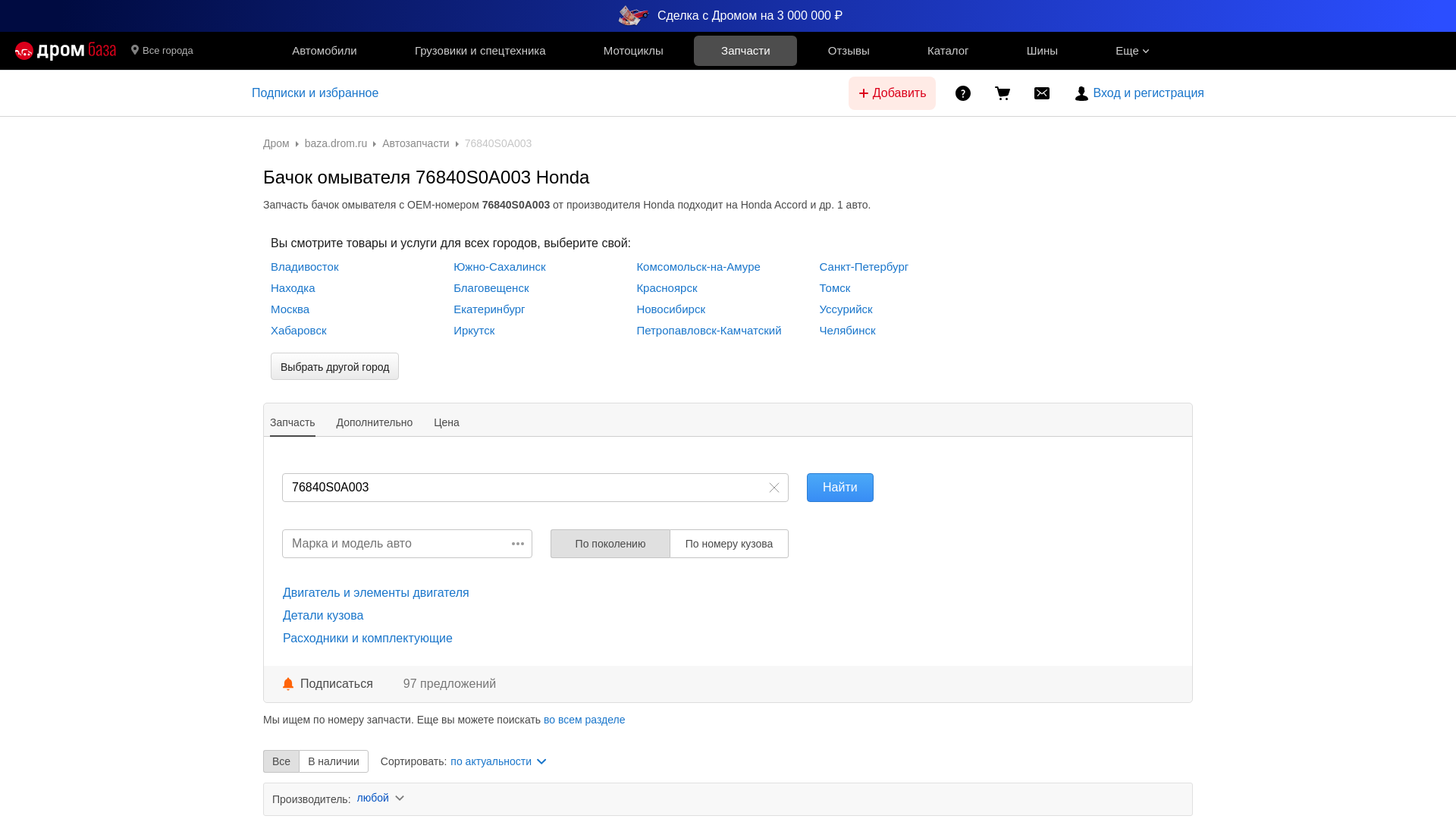
Task: Click the 'Найти' search button
Action: pyautogui.click(x=840, y=488)
